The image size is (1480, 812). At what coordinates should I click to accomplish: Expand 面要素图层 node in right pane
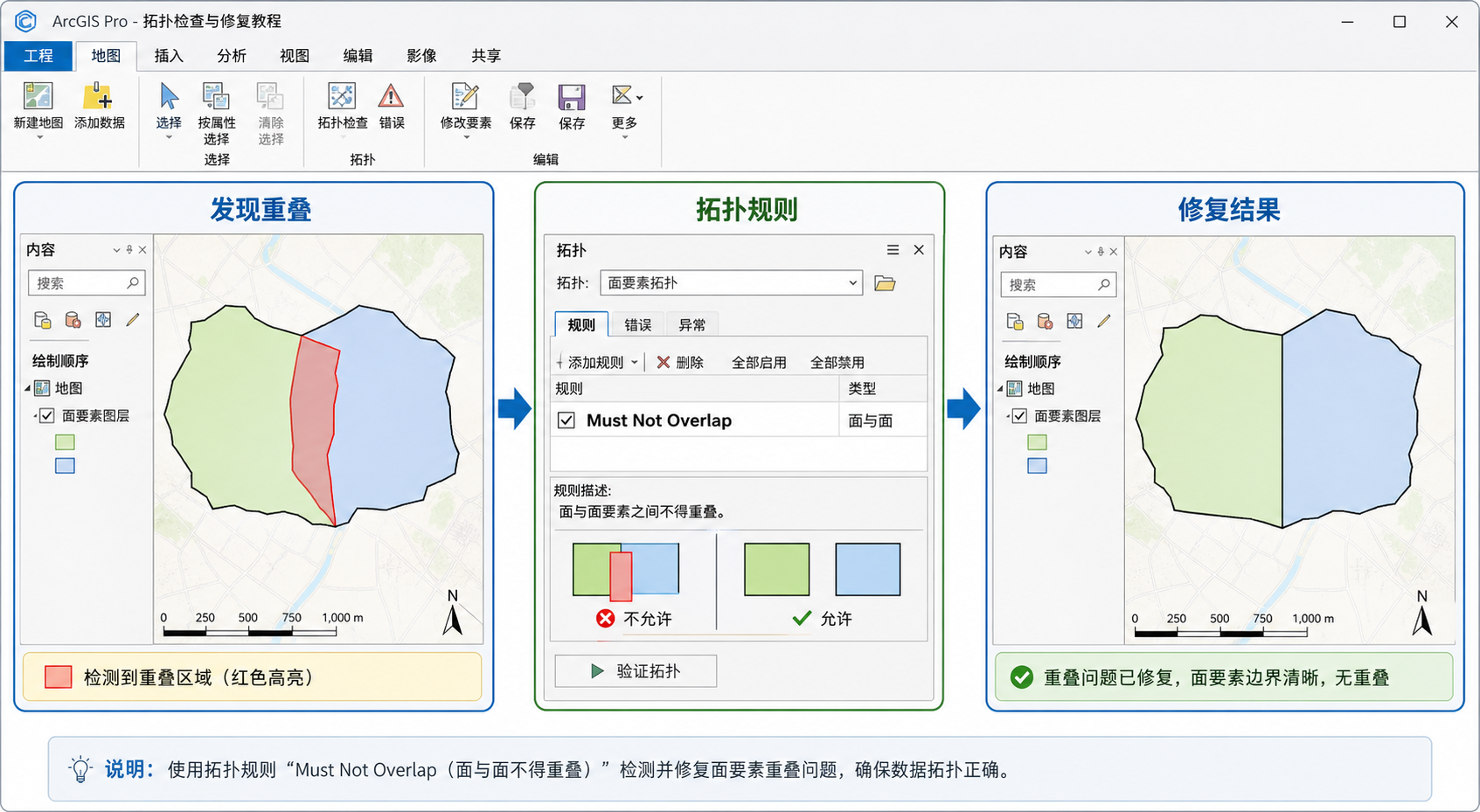pyautogui.click(x=1008, y=416)
